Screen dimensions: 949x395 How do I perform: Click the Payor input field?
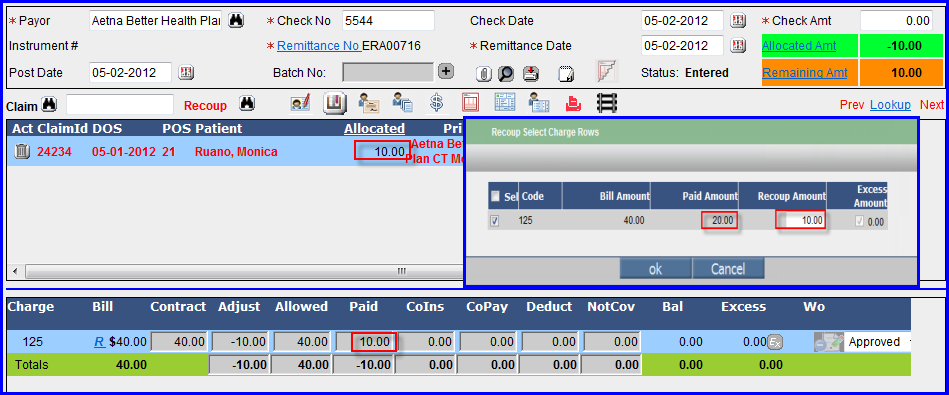pyautogui.click(x=156, y=21)
